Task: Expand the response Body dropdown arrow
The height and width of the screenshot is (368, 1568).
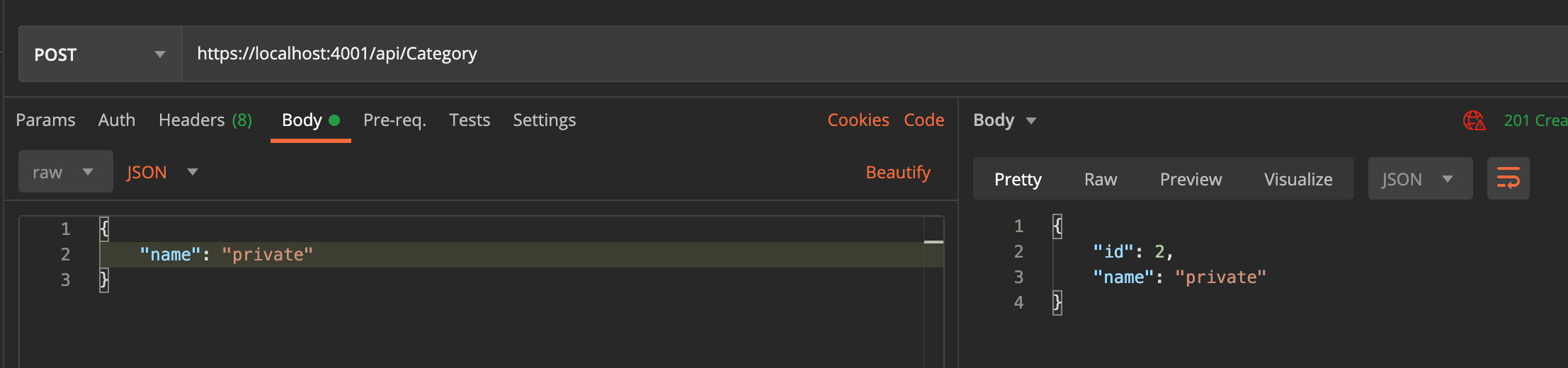Action: 1031,121
